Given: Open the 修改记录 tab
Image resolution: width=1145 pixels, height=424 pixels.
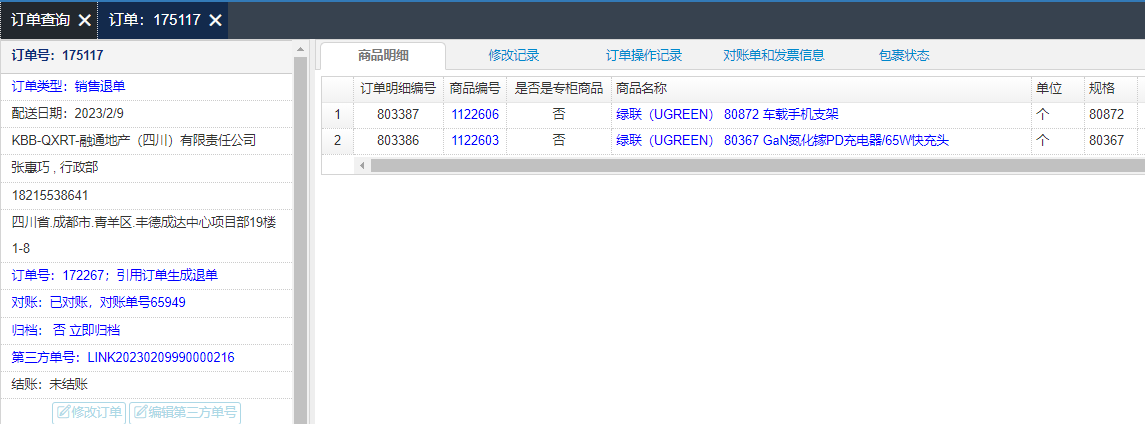Looking at the screenshot, I should click(x=514, y=55).
